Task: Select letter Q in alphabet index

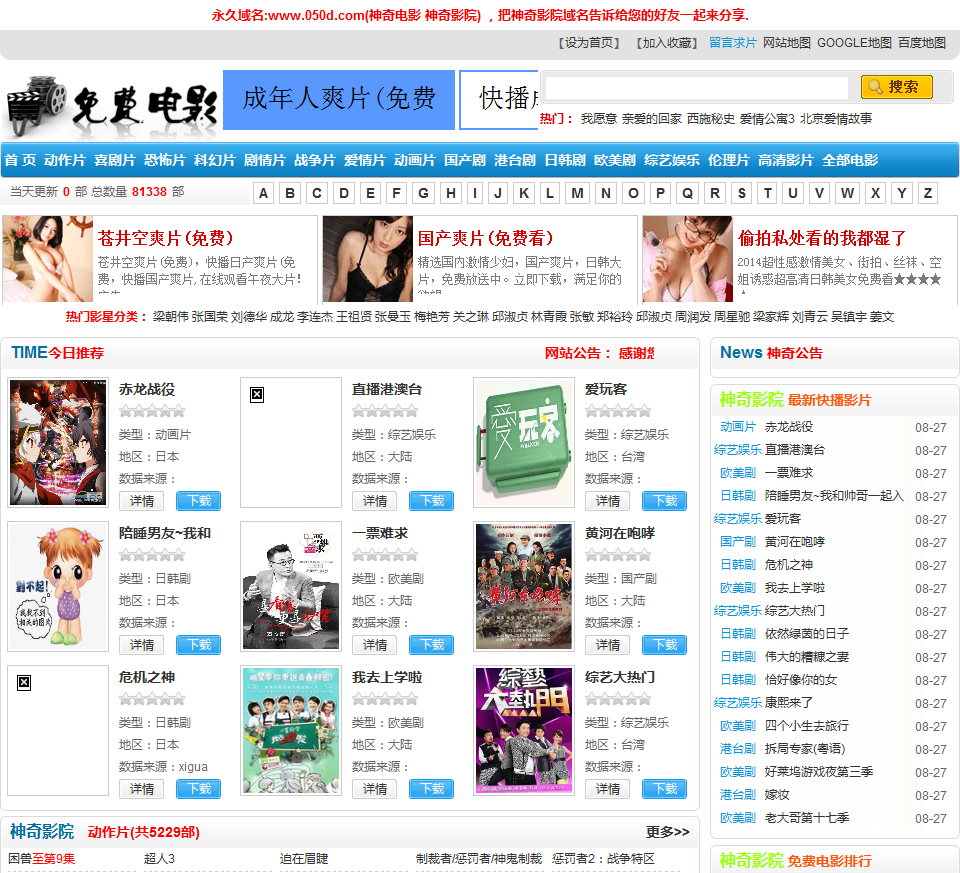Action: click(x=688, y=193)
